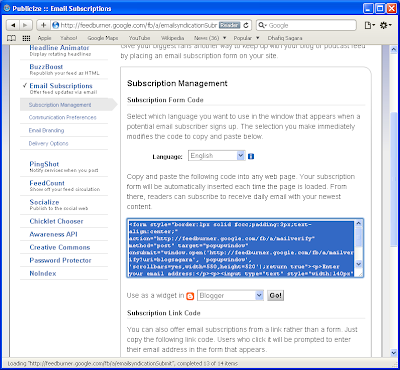Open PingShot in the sidebar
Image resolution: width=400 pixels, height=370 pixels.
[44, 164]
